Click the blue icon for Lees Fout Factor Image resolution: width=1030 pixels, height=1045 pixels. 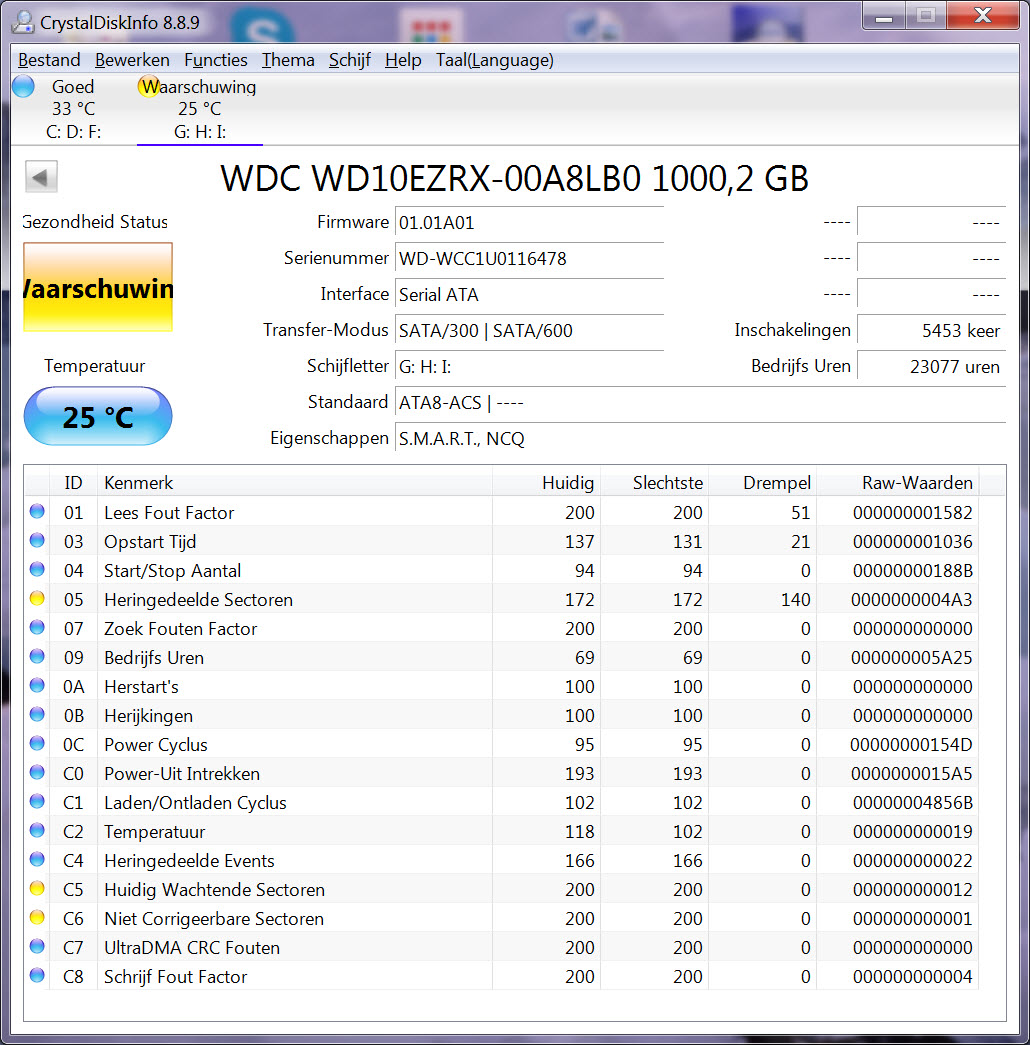click(x=37, y=512)
